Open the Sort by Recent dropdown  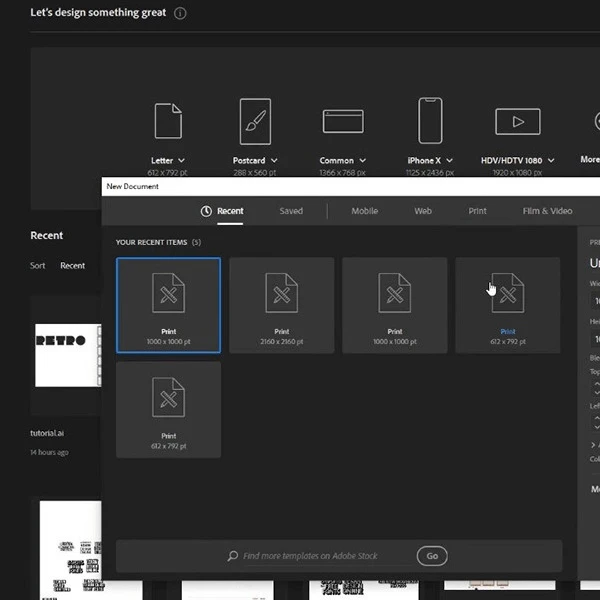tap(72, 266)
